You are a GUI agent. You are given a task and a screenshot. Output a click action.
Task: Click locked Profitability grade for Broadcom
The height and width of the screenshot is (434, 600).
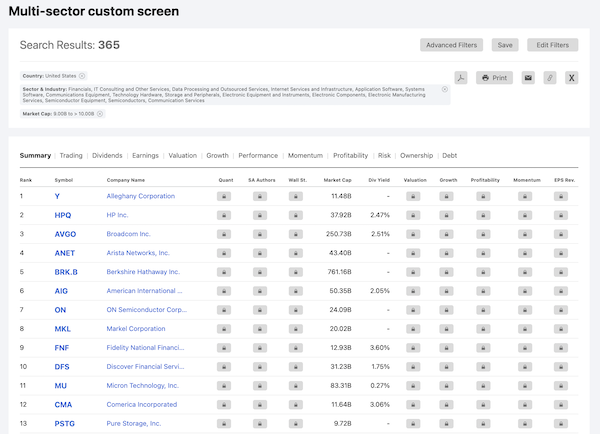[x=483, y=234]
